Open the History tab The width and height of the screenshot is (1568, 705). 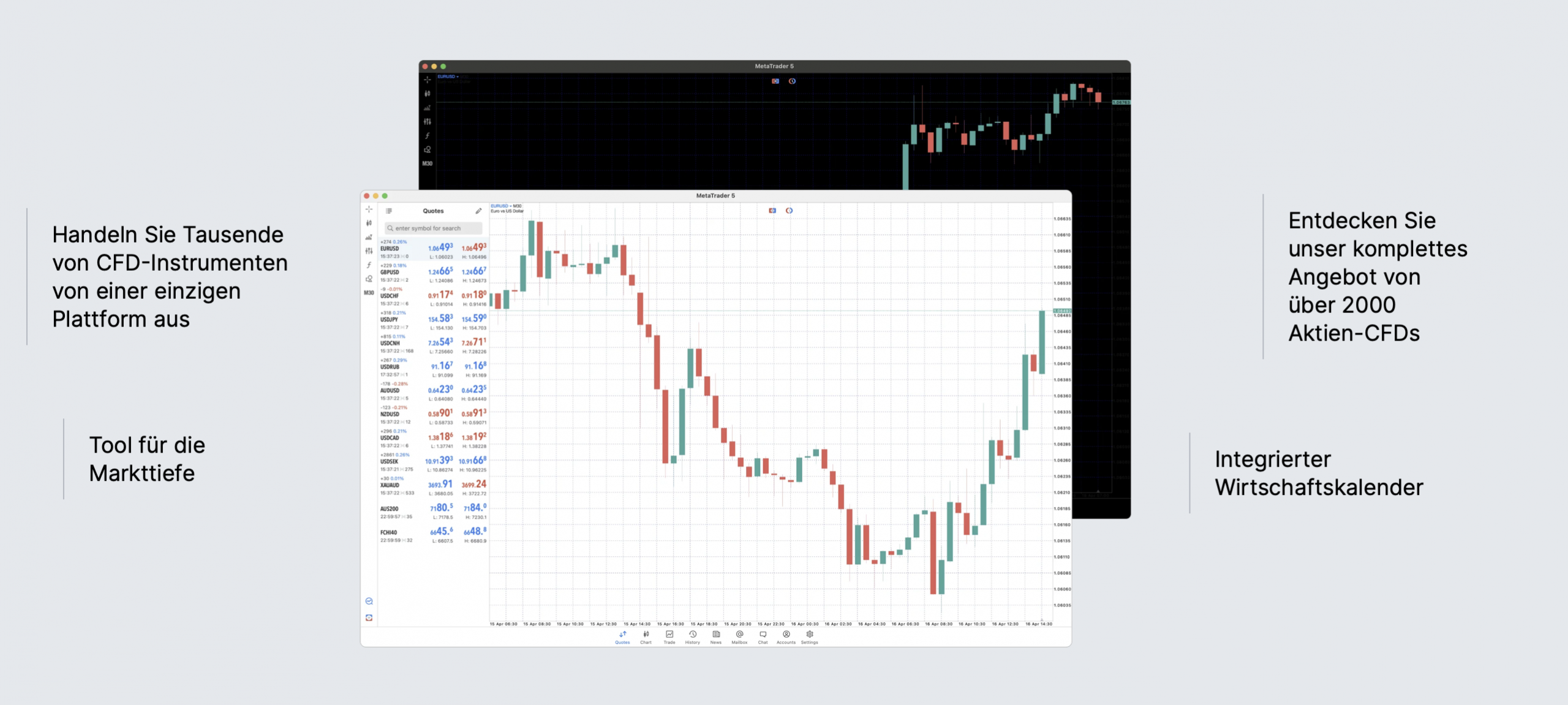693,637
